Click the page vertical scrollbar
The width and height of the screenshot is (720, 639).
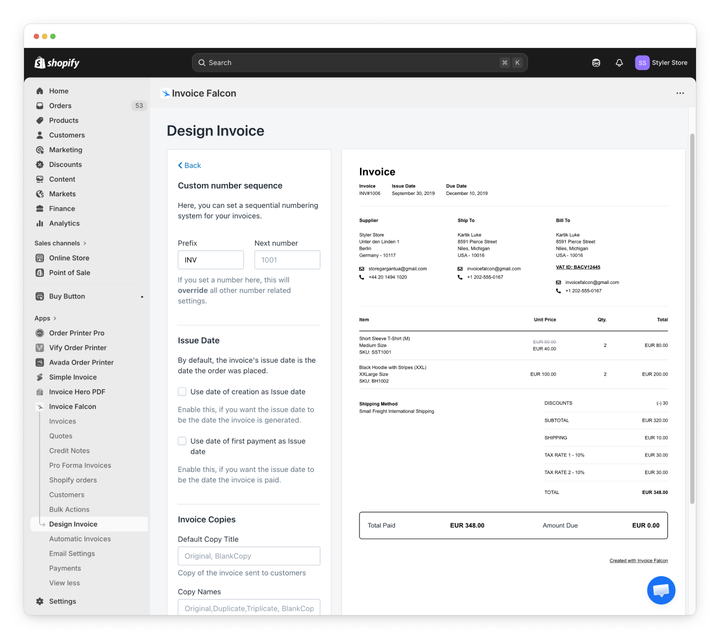coord(692,319)
